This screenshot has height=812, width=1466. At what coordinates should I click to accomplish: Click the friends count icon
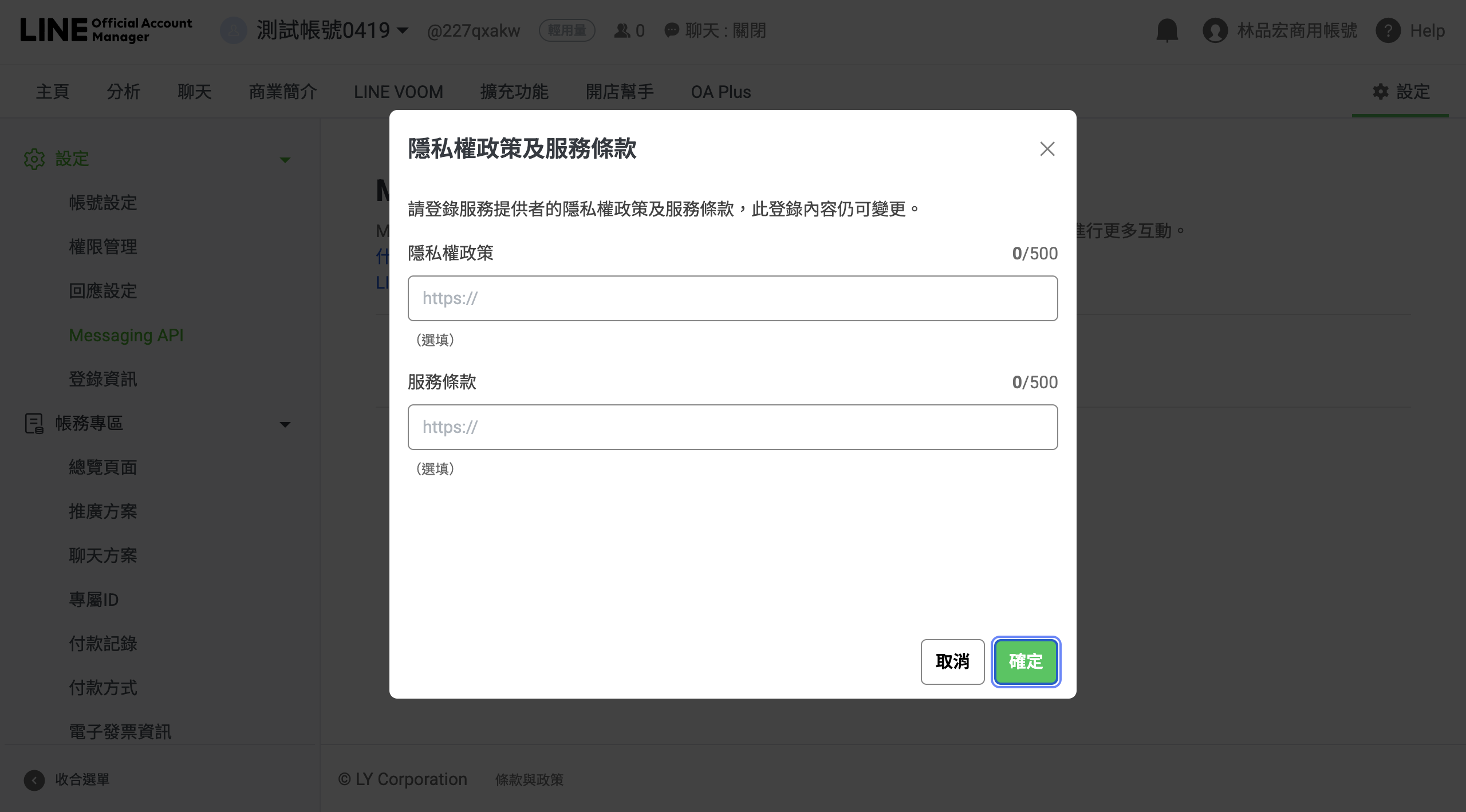(x=621, y=30)
